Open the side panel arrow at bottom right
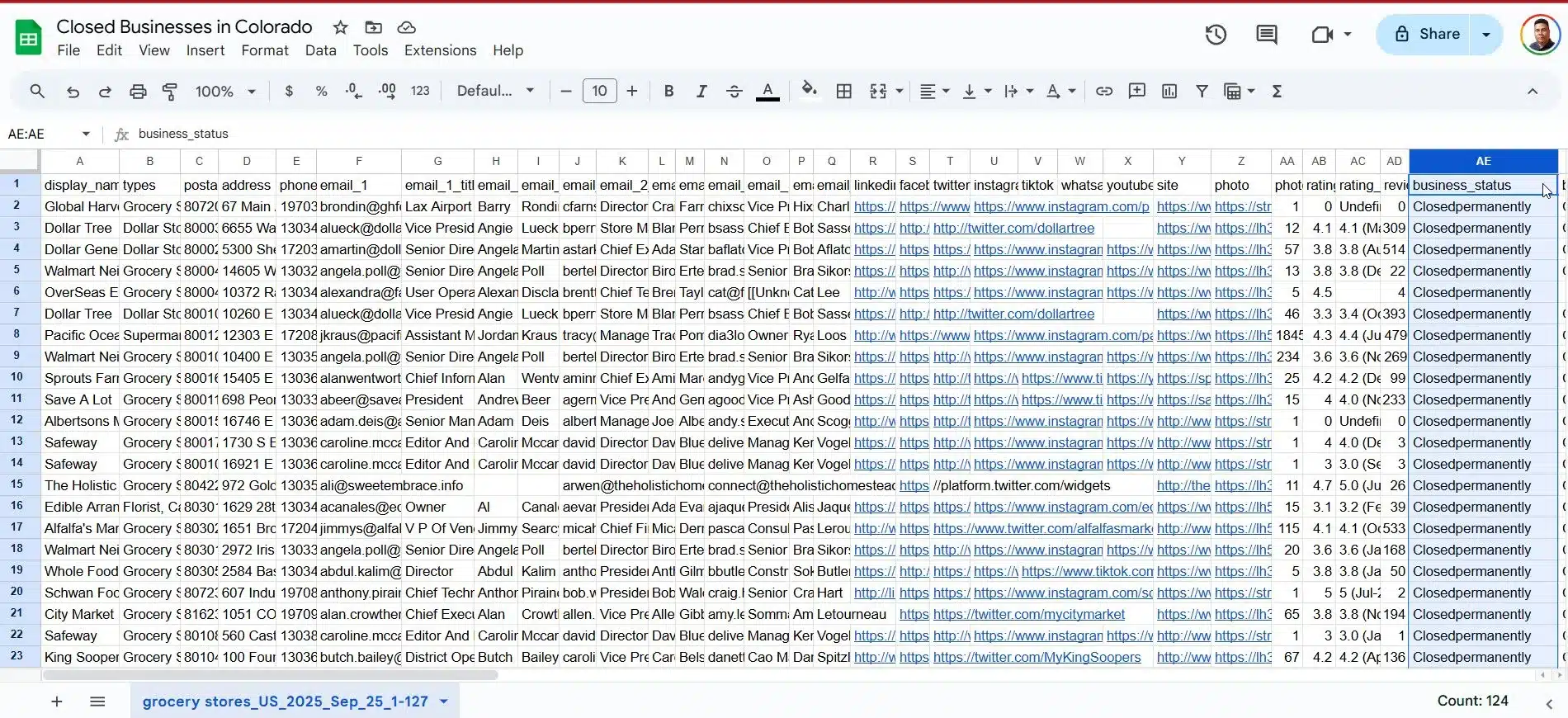The image size is (1568, 718). (1549, 703)
